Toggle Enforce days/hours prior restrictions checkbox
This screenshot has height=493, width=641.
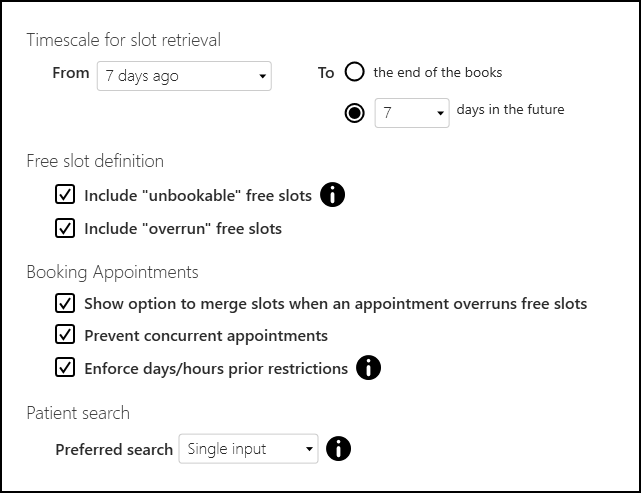(66, 368)
